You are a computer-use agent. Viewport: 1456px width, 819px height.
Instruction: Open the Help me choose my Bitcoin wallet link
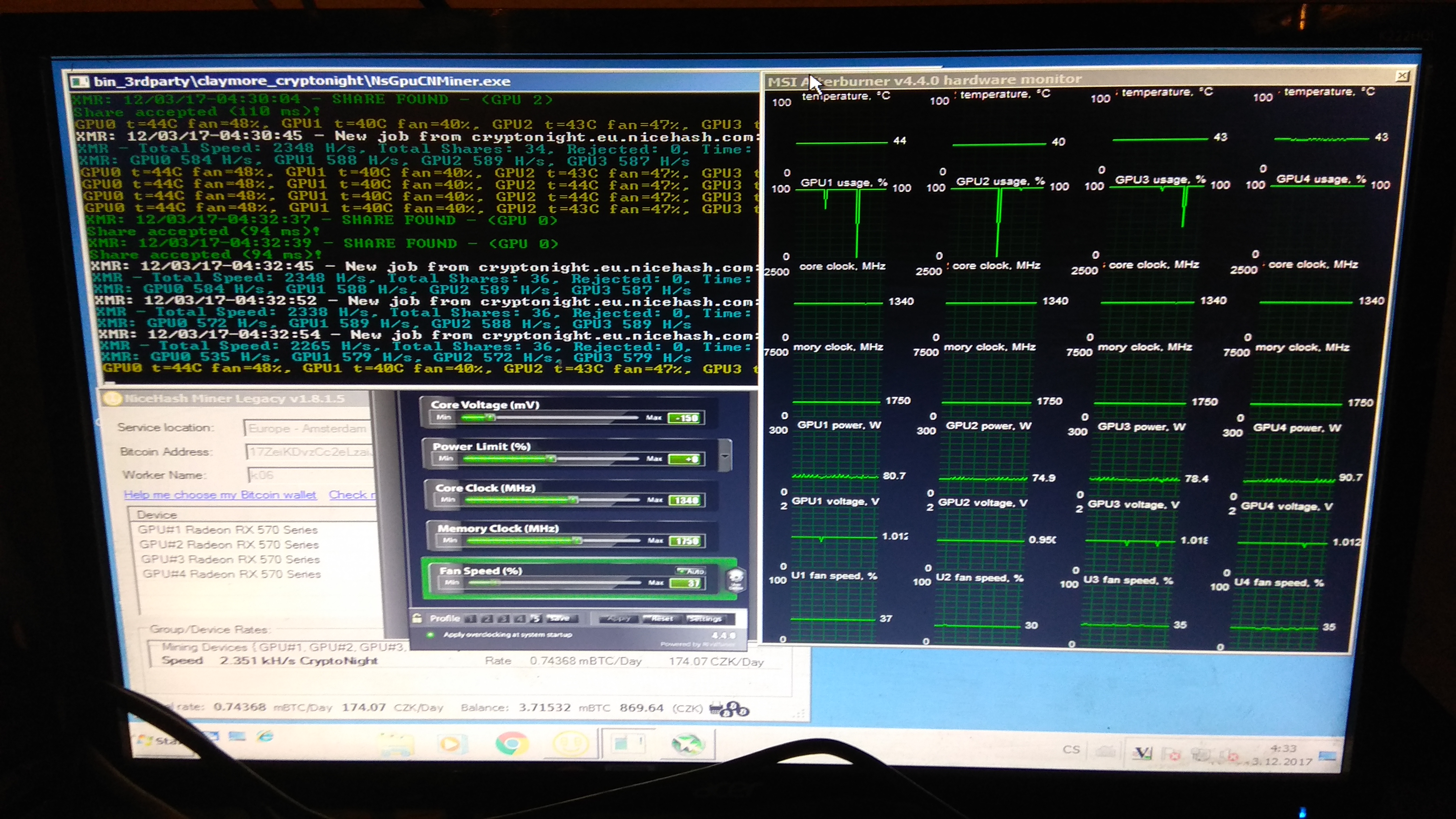pos(220,495)
